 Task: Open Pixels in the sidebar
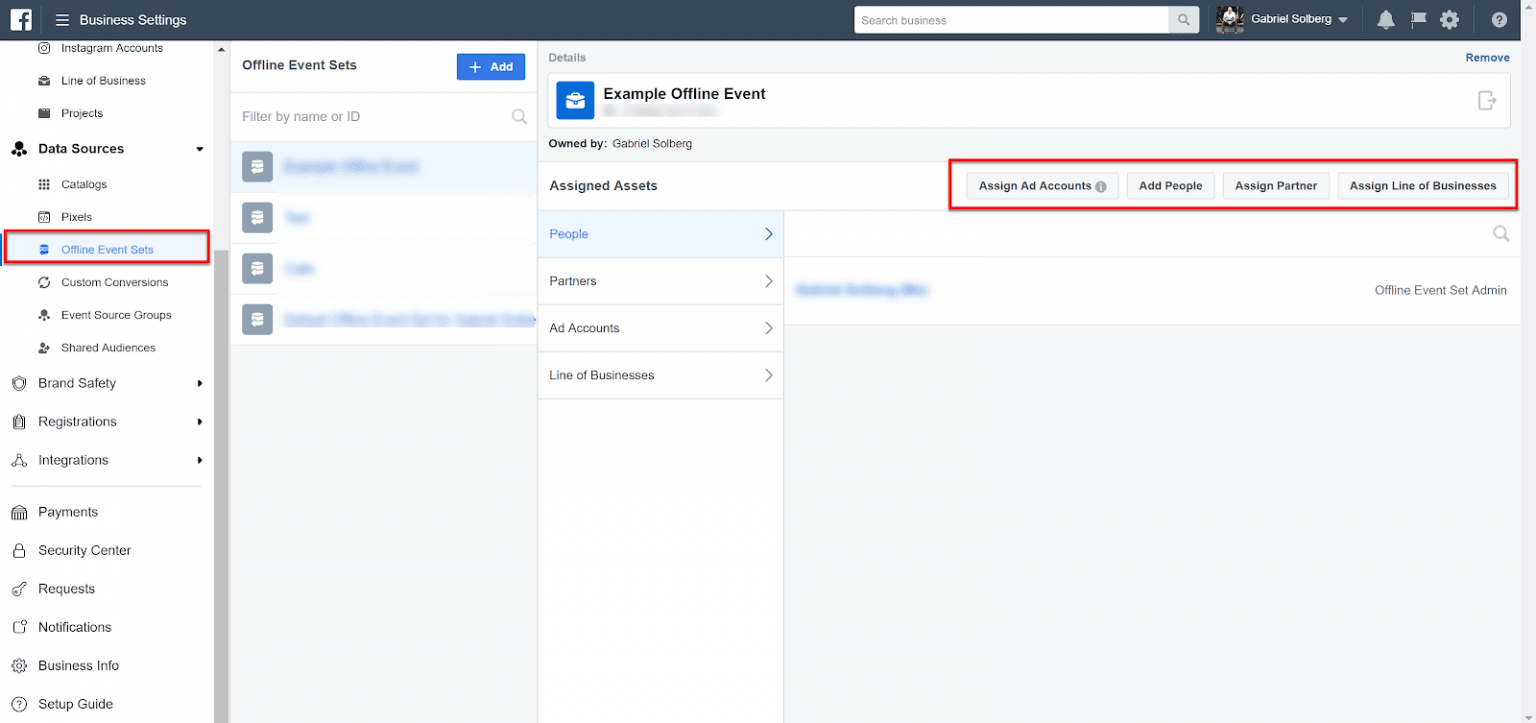[76, 217]
